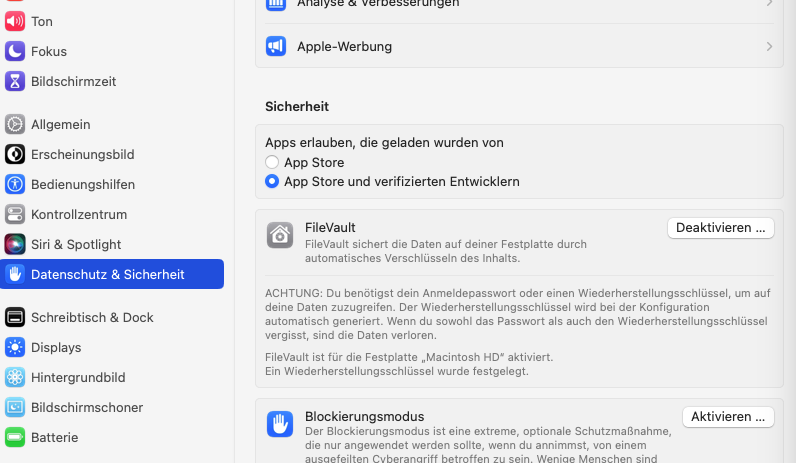This screenshot has width=796, height=463.
Task: Switch to the Displays pane
Action: click(x=56, y=348)
